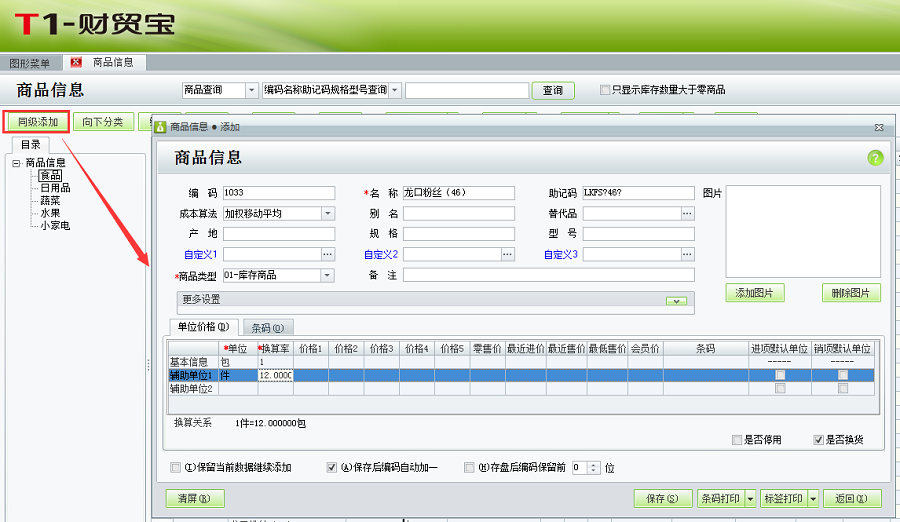
Task: Select 水果 in the category tree
Action: point(50,214)
